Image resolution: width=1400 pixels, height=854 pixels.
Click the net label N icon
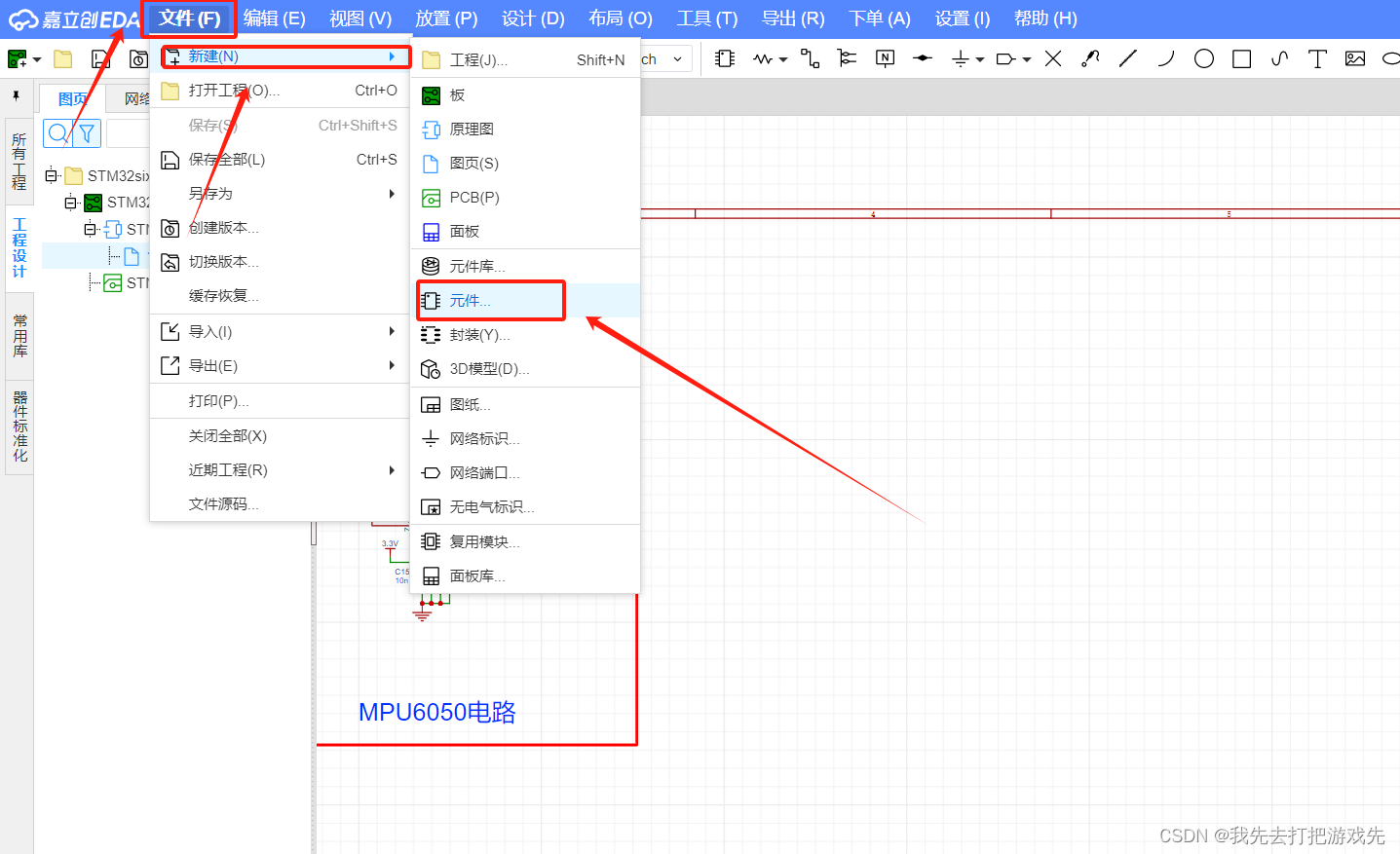[885, 58]
